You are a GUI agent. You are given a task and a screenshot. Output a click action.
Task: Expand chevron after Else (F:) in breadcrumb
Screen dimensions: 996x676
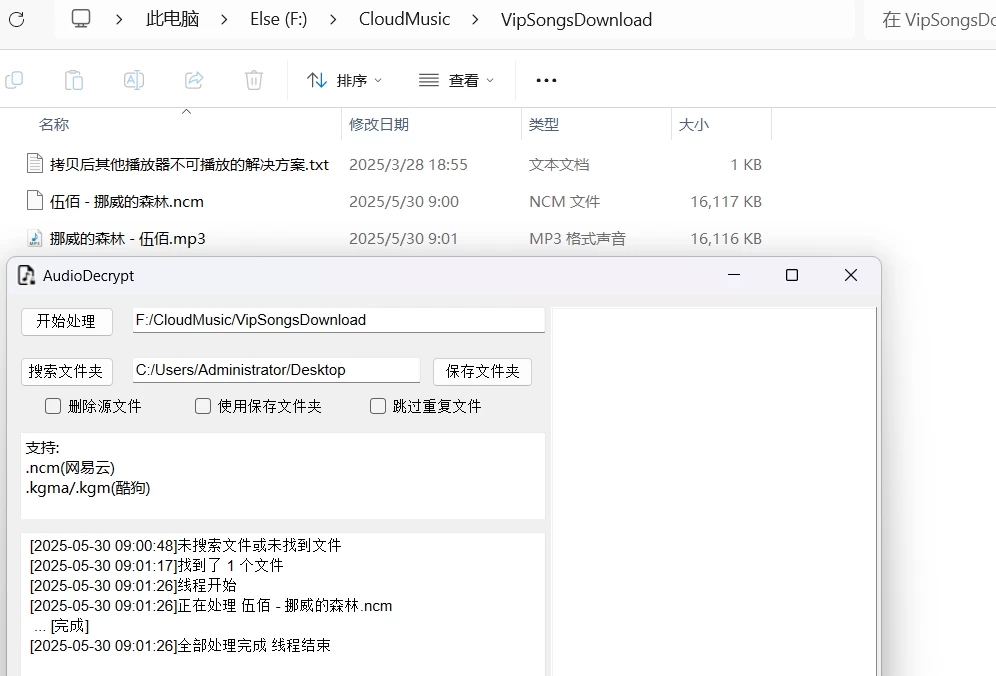(x=333, y=20)
